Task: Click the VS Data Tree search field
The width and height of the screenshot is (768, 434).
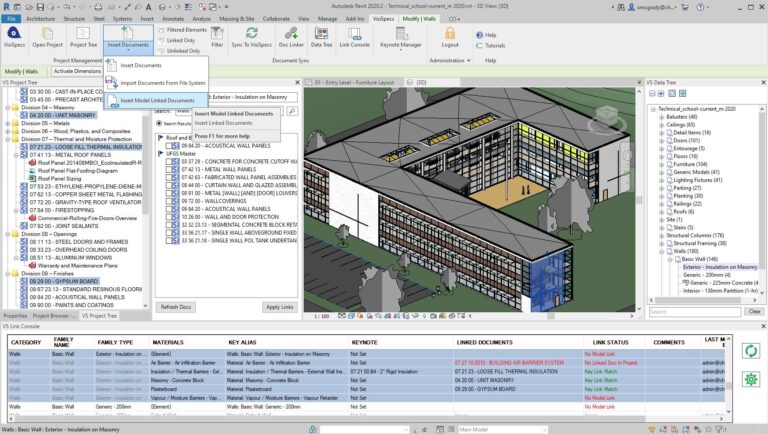Action: [694, 311]
